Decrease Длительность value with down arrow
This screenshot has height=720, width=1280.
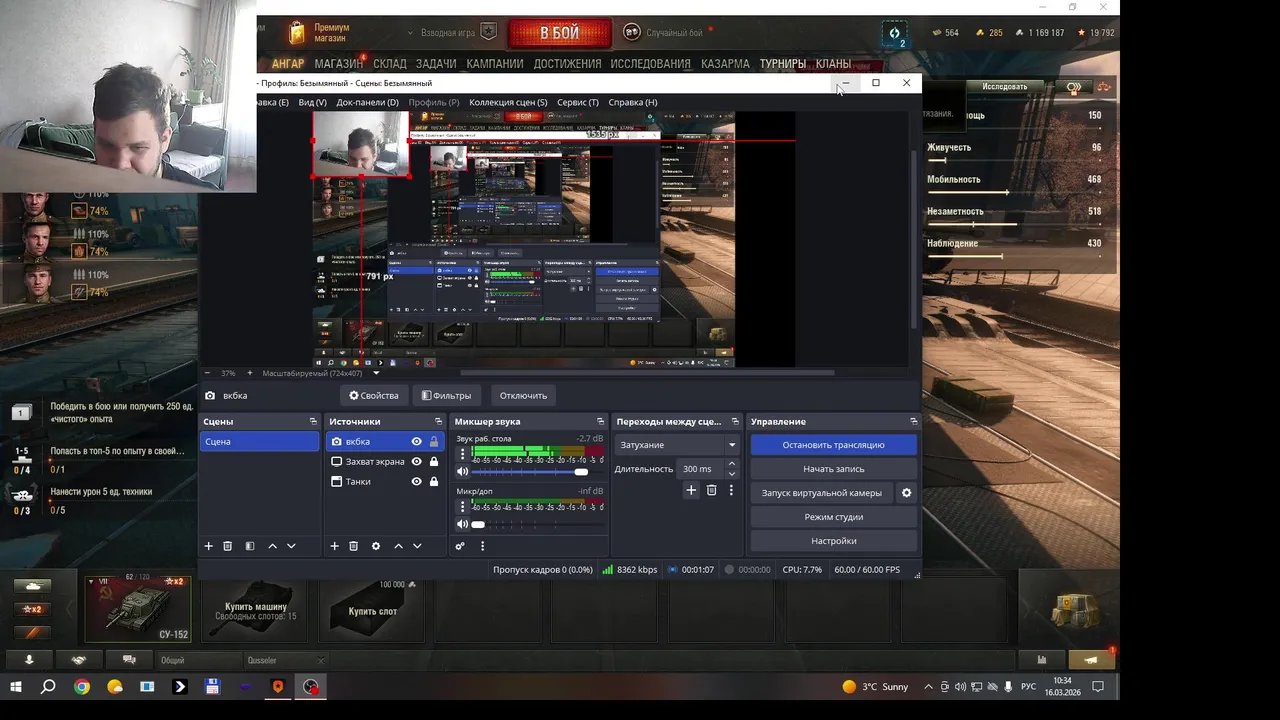coord(731,473)
